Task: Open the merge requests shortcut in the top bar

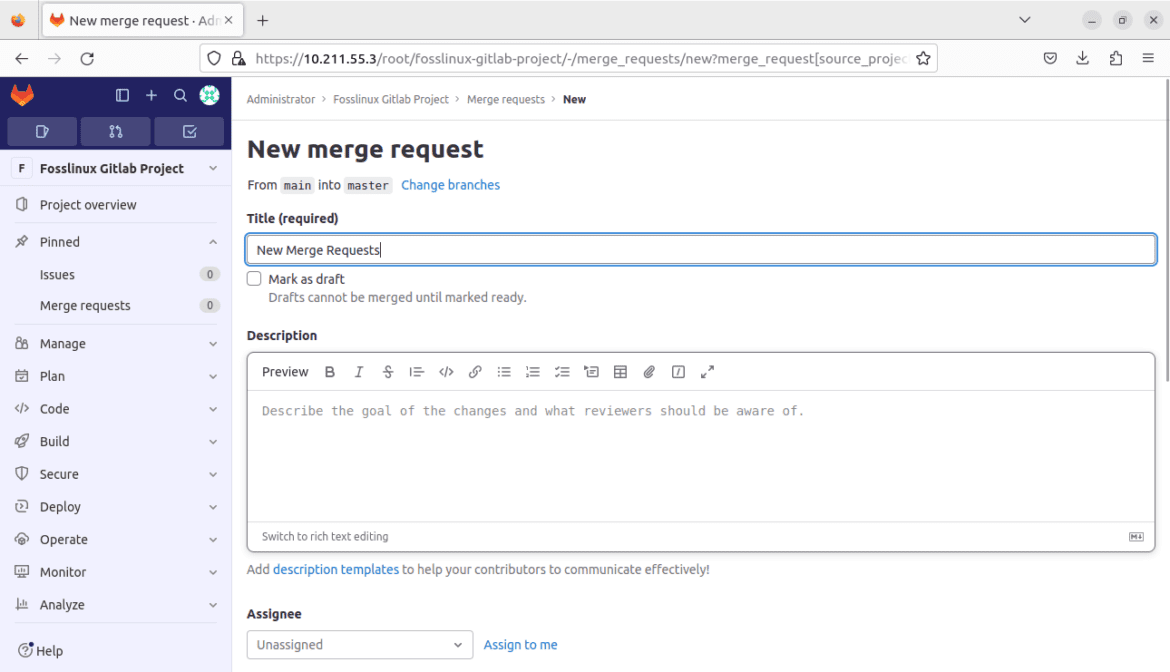Action: 115,131
